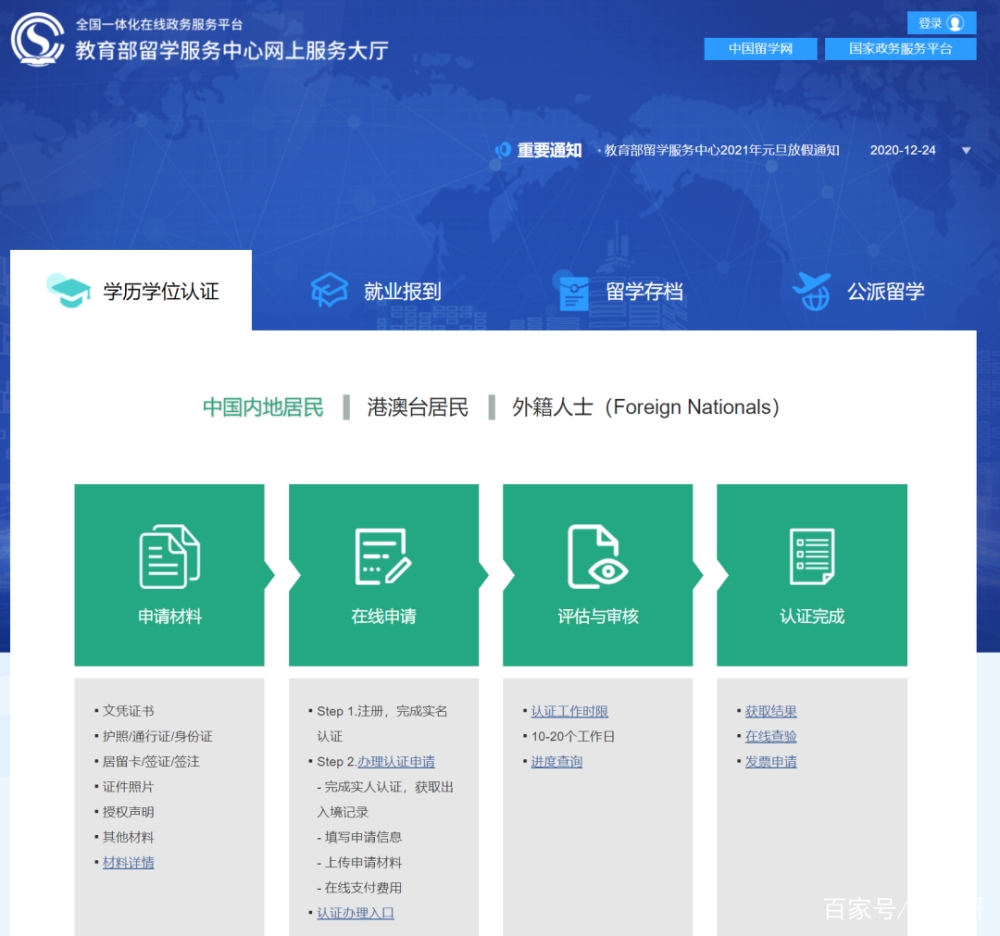This screenshot has width=1000, height=936.
Task: Open the 发票申请 link
Action: click(771, 762)
